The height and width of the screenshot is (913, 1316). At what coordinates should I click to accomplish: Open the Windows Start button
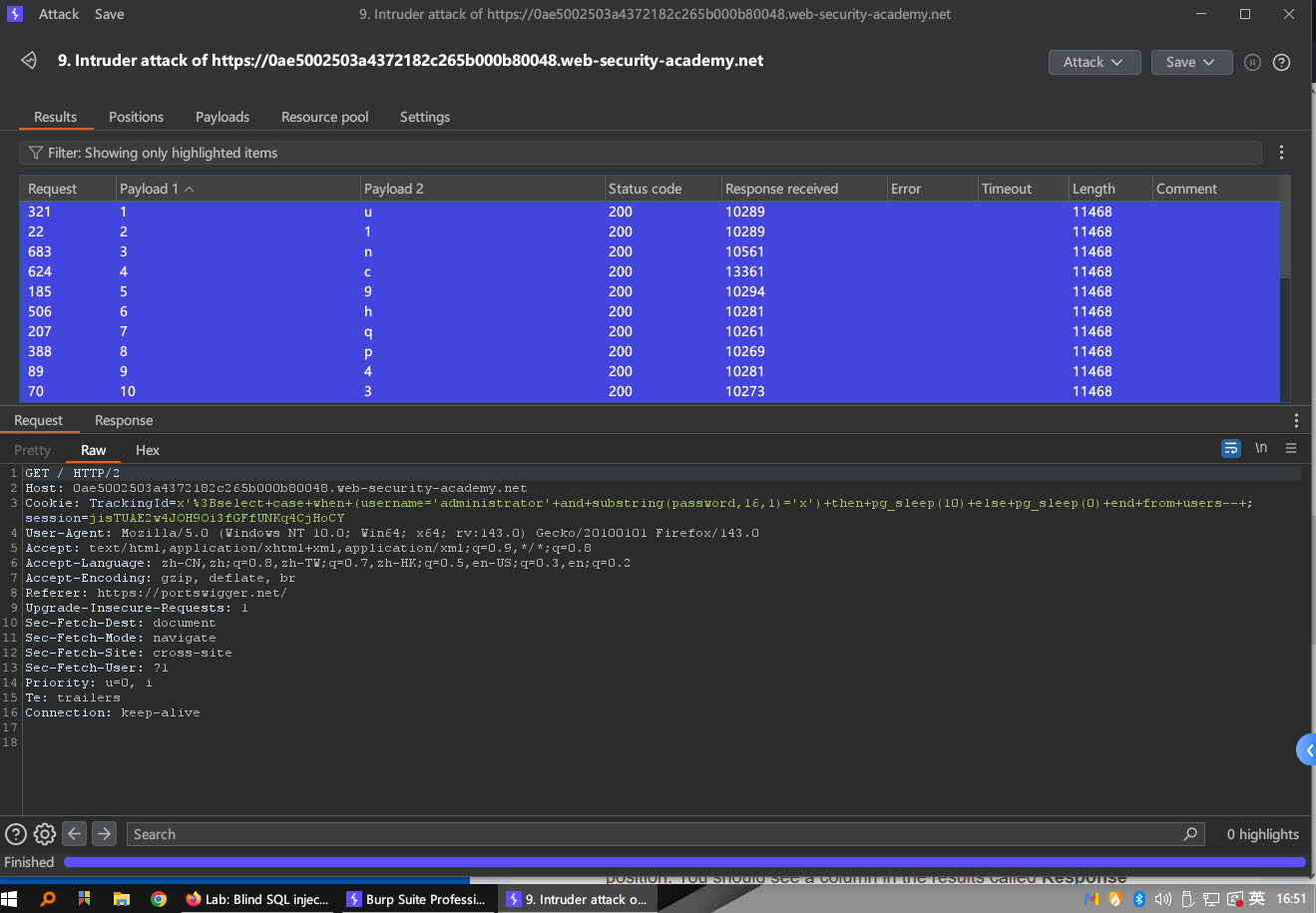pyautogui.click(x=10, y=899)
